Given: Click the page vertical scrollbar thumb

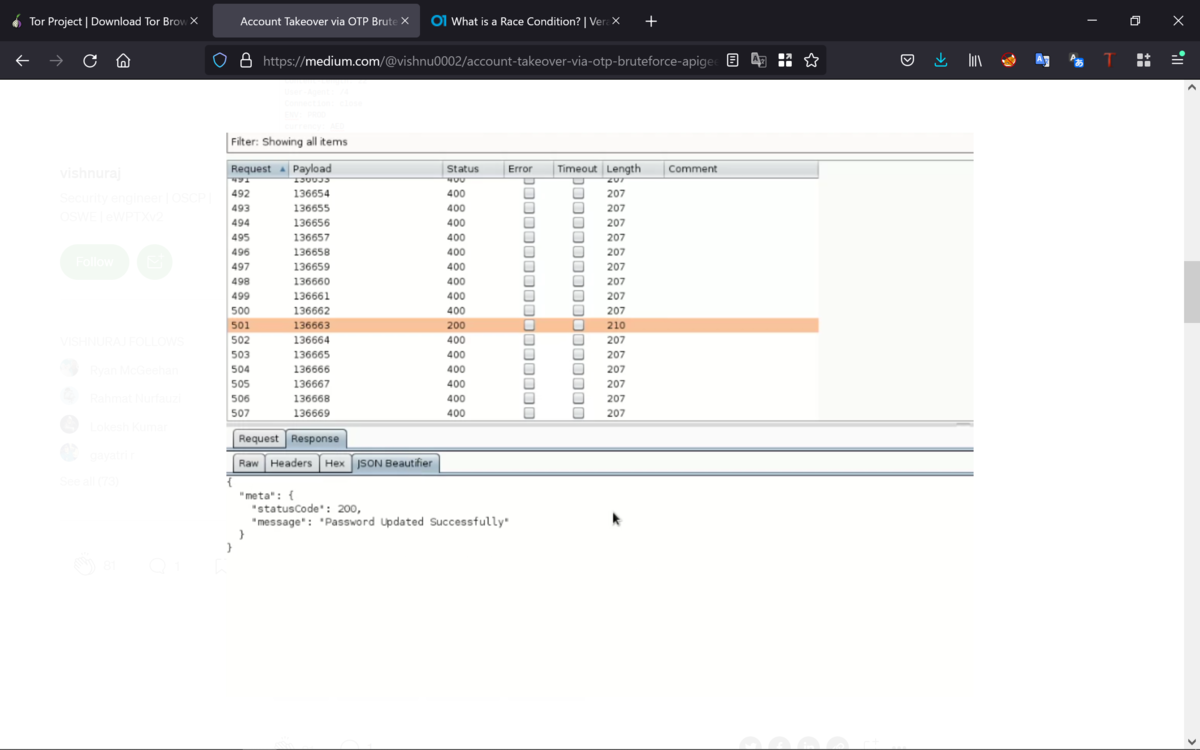Looking at the screenshot, I should pyautogui.click(x=1191, y=293).
